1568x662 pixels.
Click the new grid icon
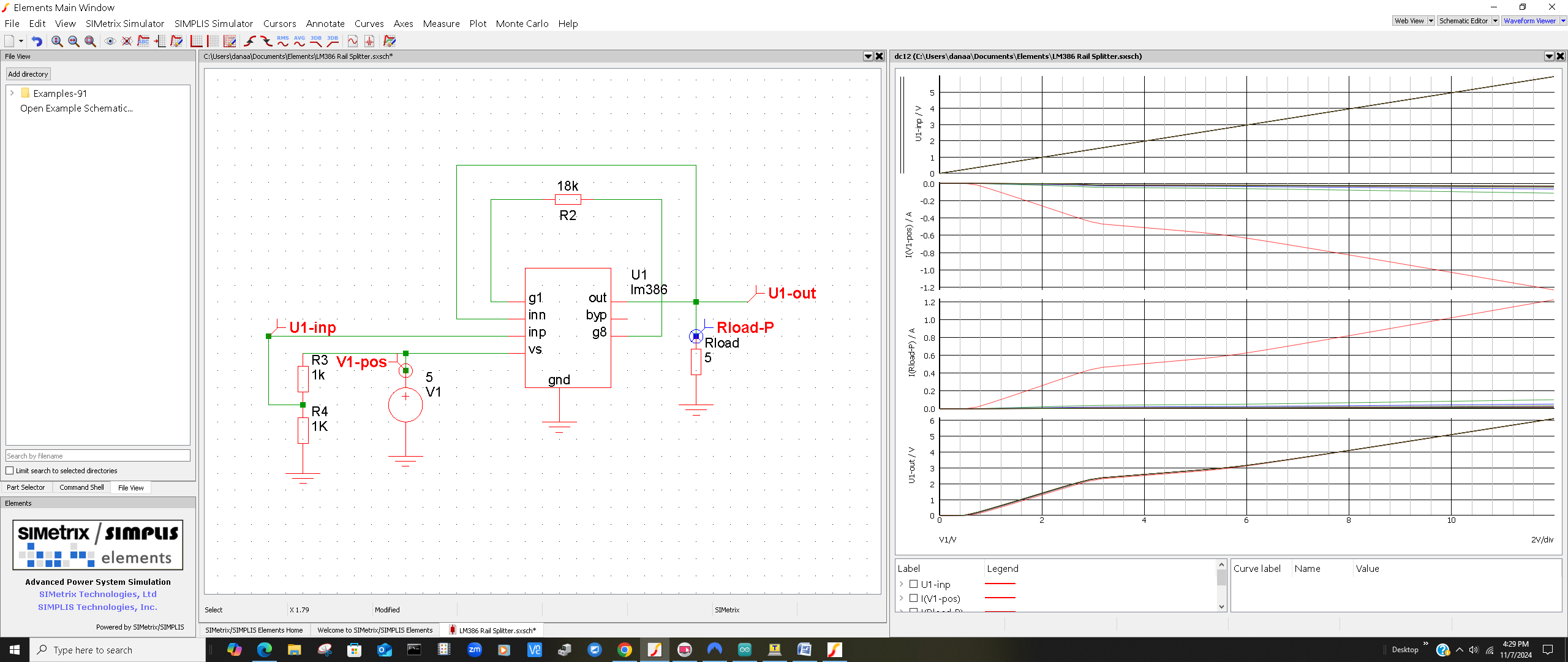pyautogui.click(x=213, y=41)
